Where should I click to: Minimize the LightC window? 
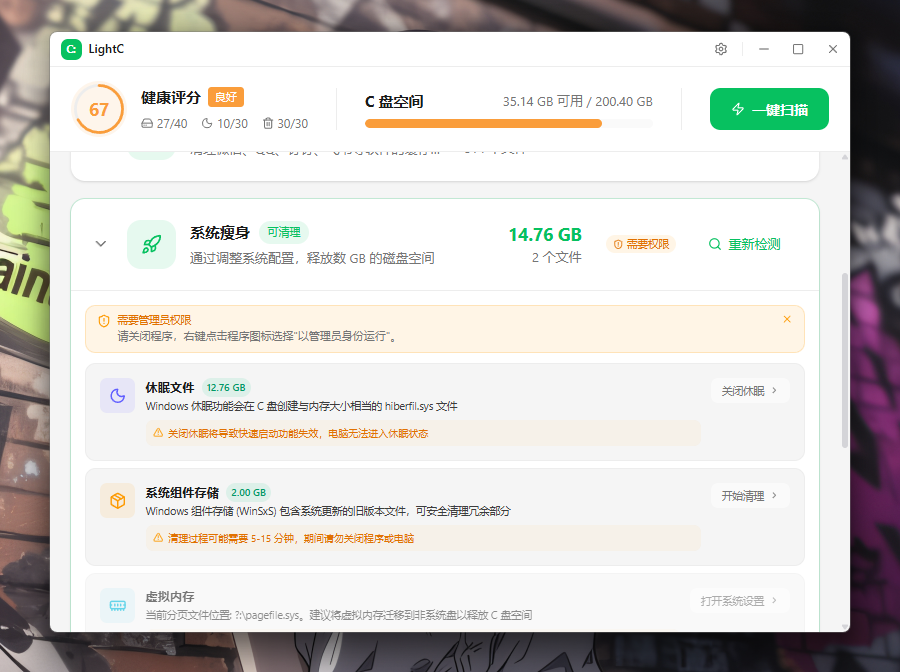(x=763, y=49)
